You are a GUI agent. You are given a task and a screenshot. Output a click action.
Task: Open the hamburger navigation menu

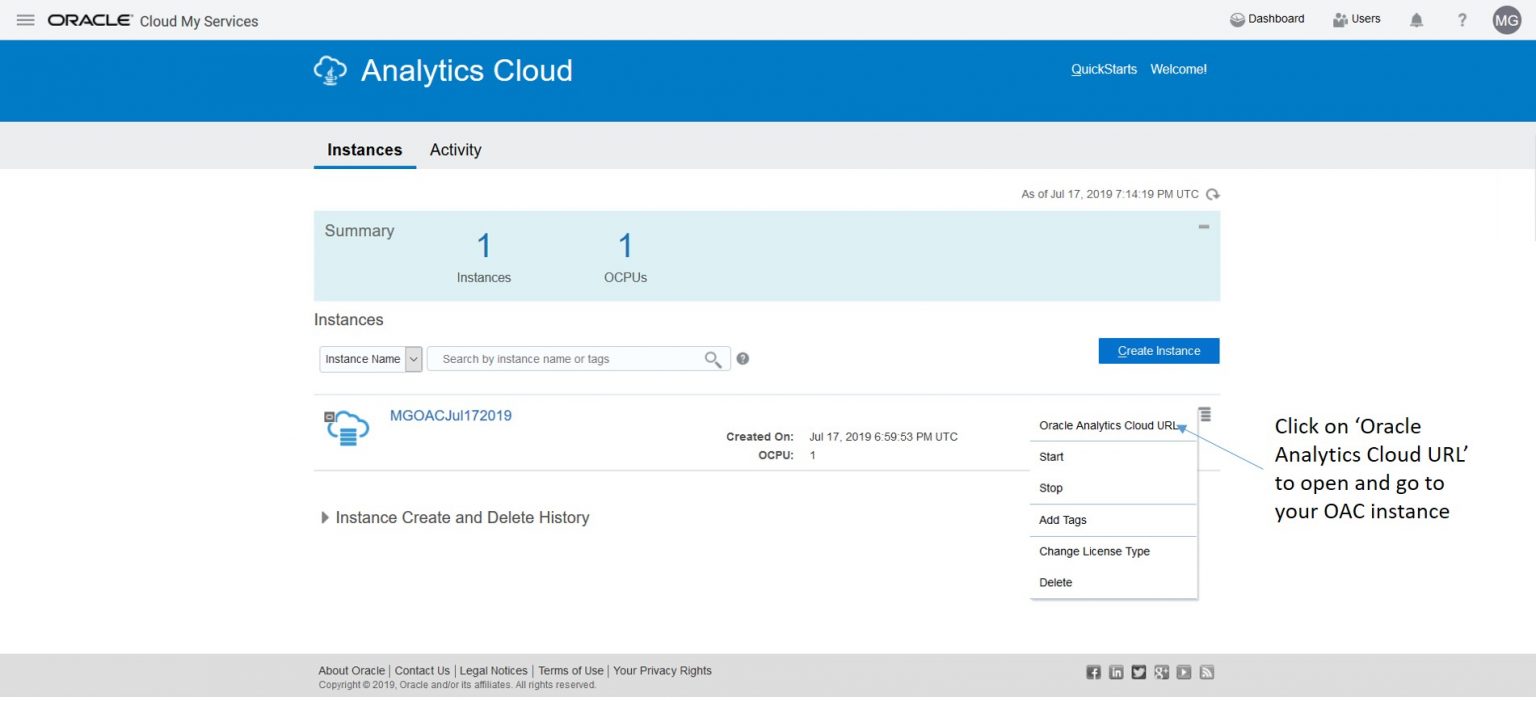pyautogui.click(x=25, y=19)
